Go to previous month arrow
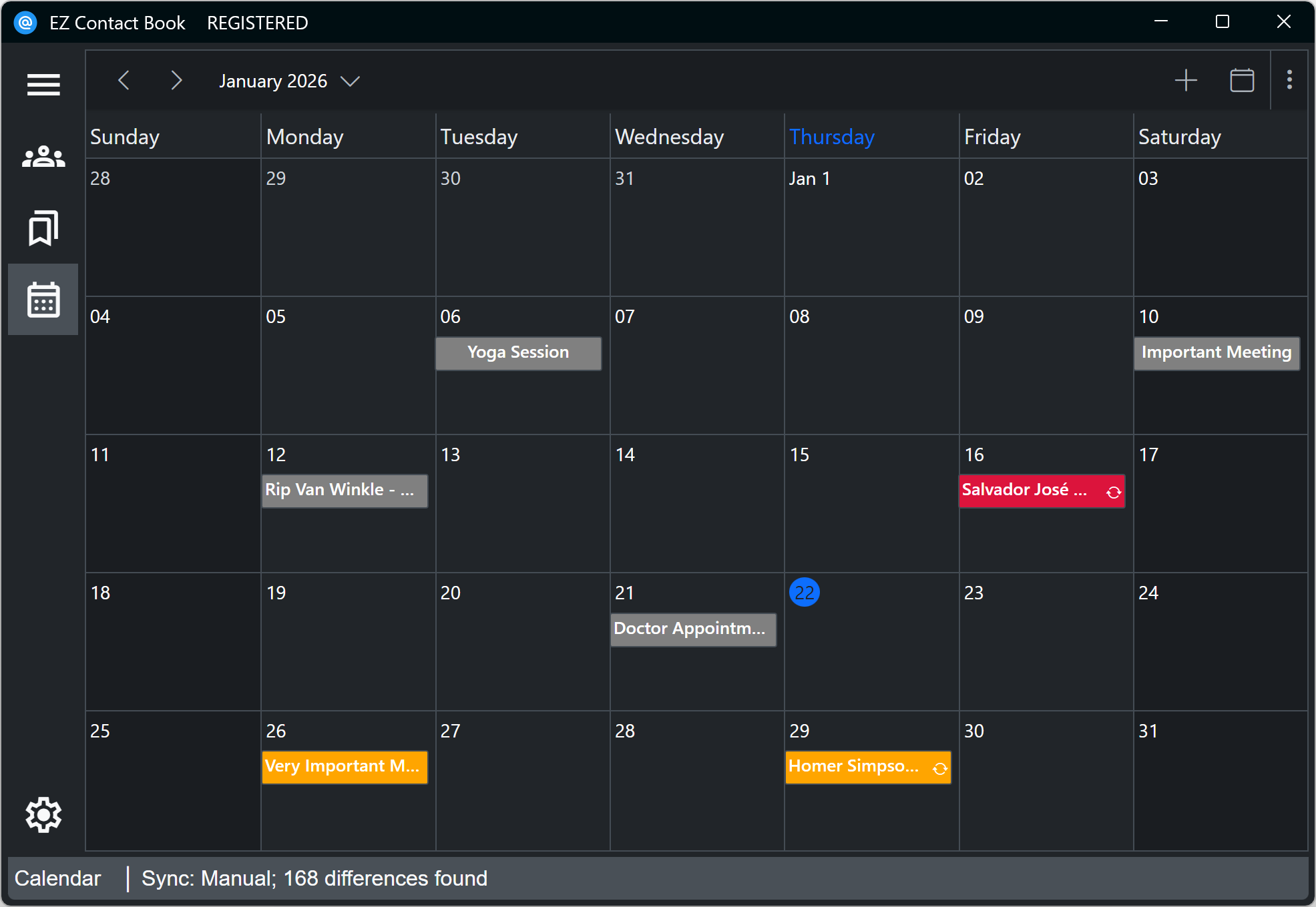Screen dimensions: 1316x907 coord(124,81)
